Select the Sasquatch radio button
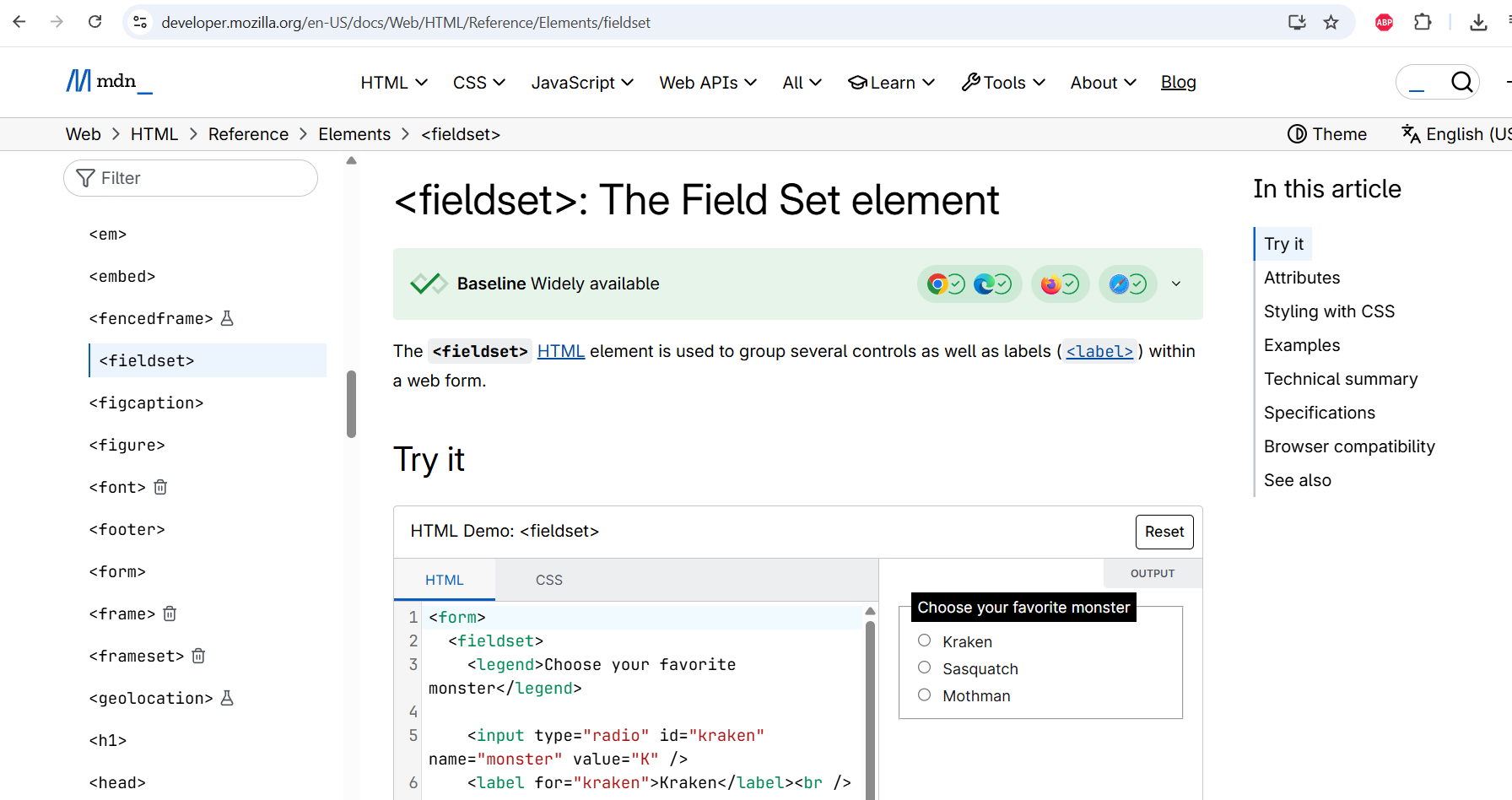 click(x=925, y=668)
